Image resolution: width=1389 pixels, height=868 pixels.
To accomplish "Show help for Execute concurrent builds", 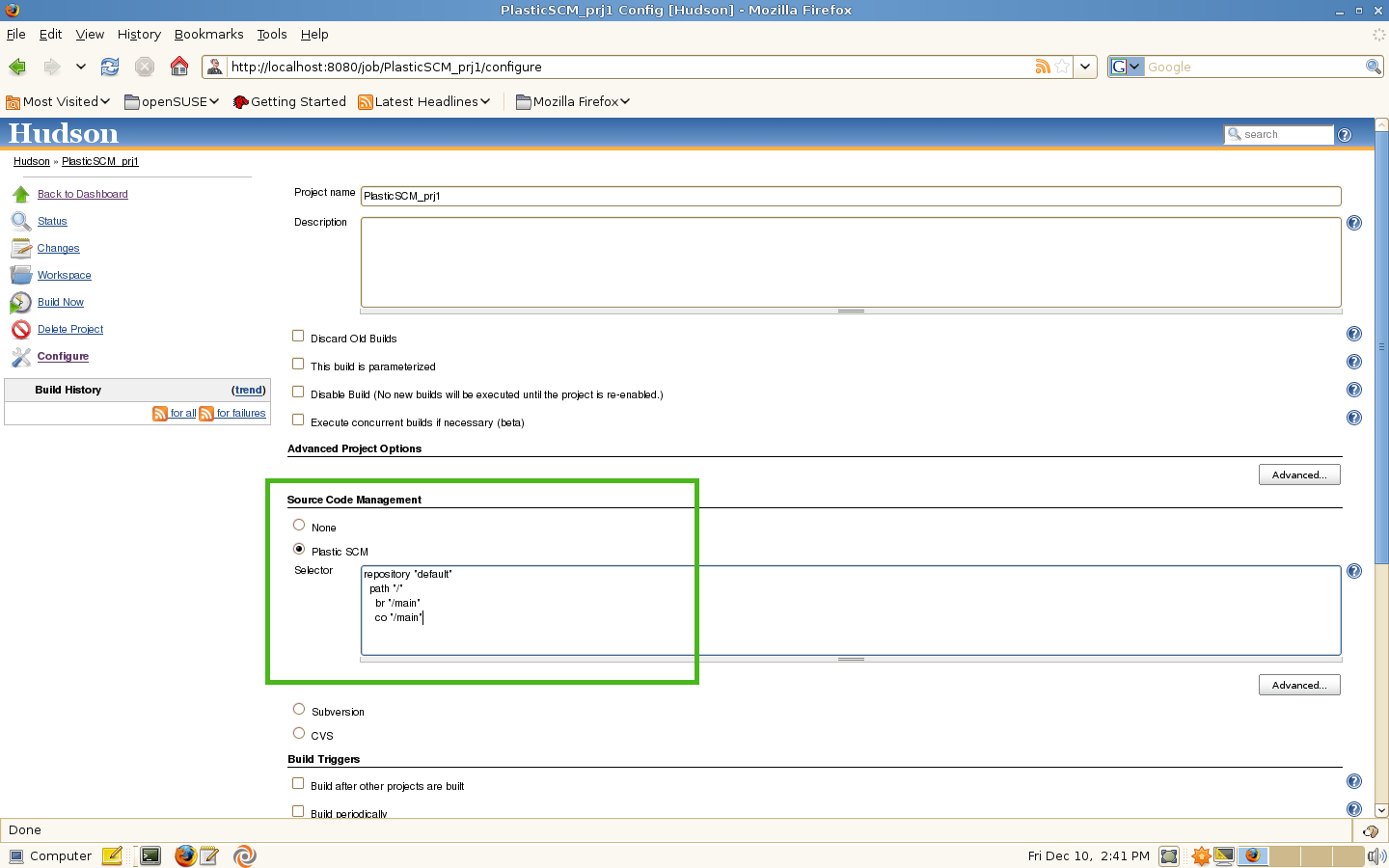I will click(1354, 418).
